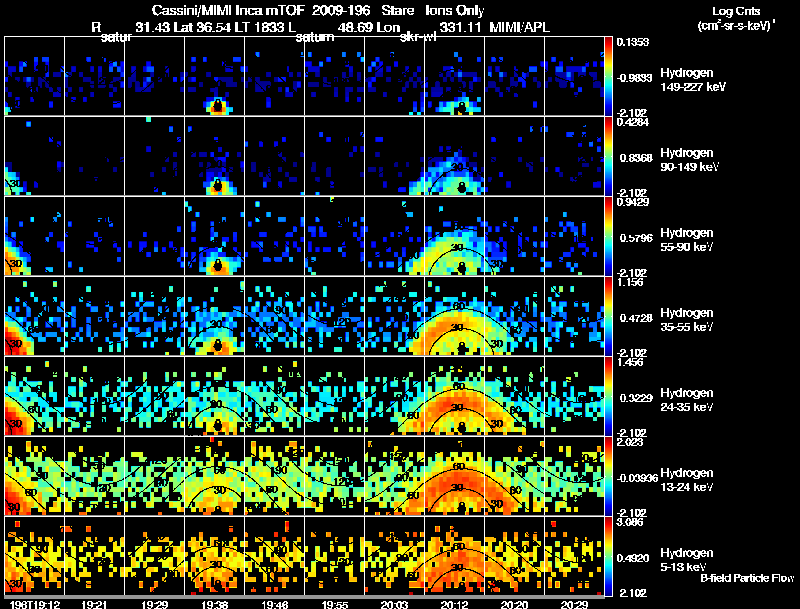This screenshot has width=800, height=609.
Task: Select the 24-35 keV image panel at 20:12
Action: click(455, 396)
